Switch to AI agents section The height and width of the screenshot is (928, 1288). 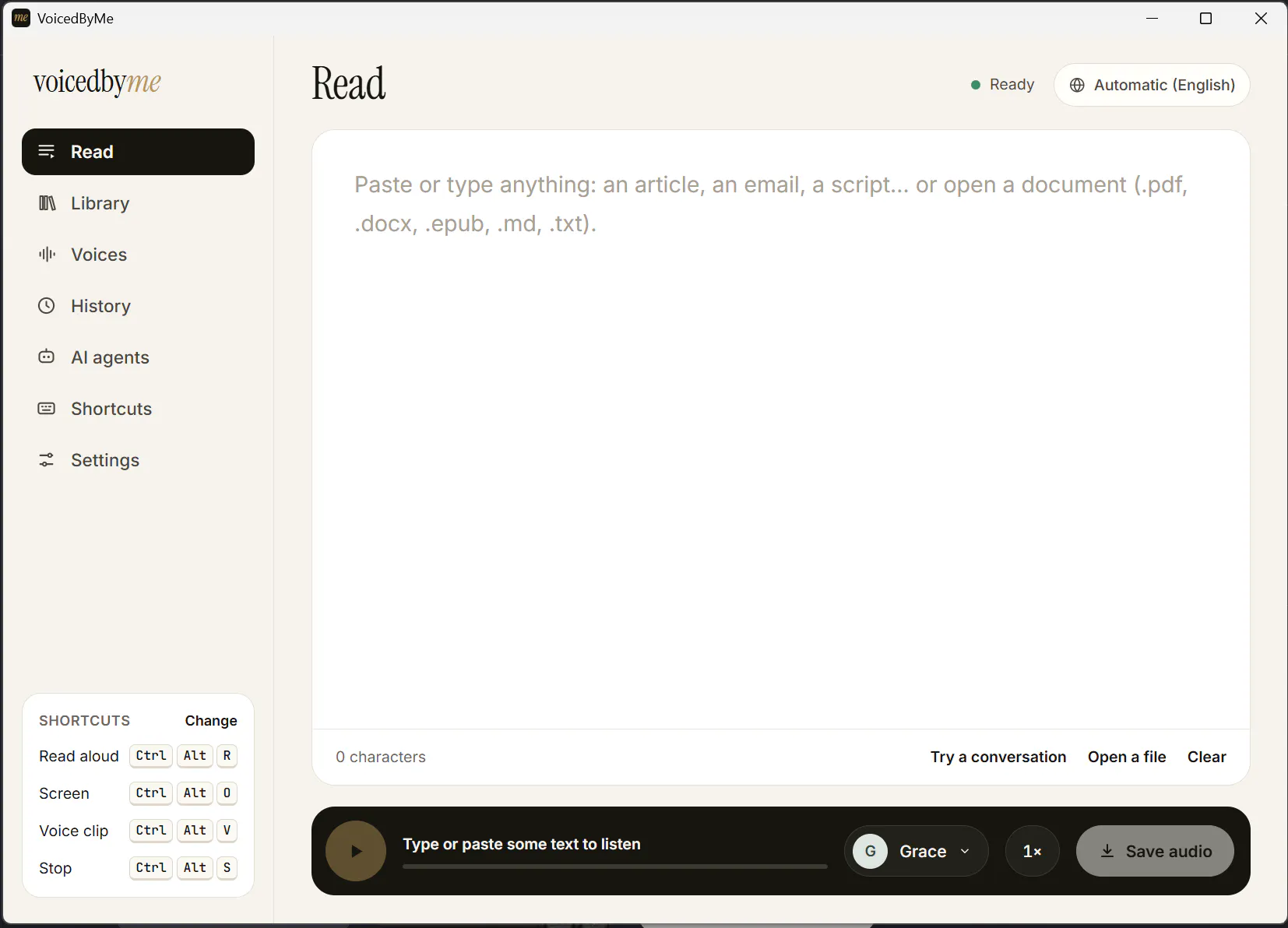click(138, 357)
